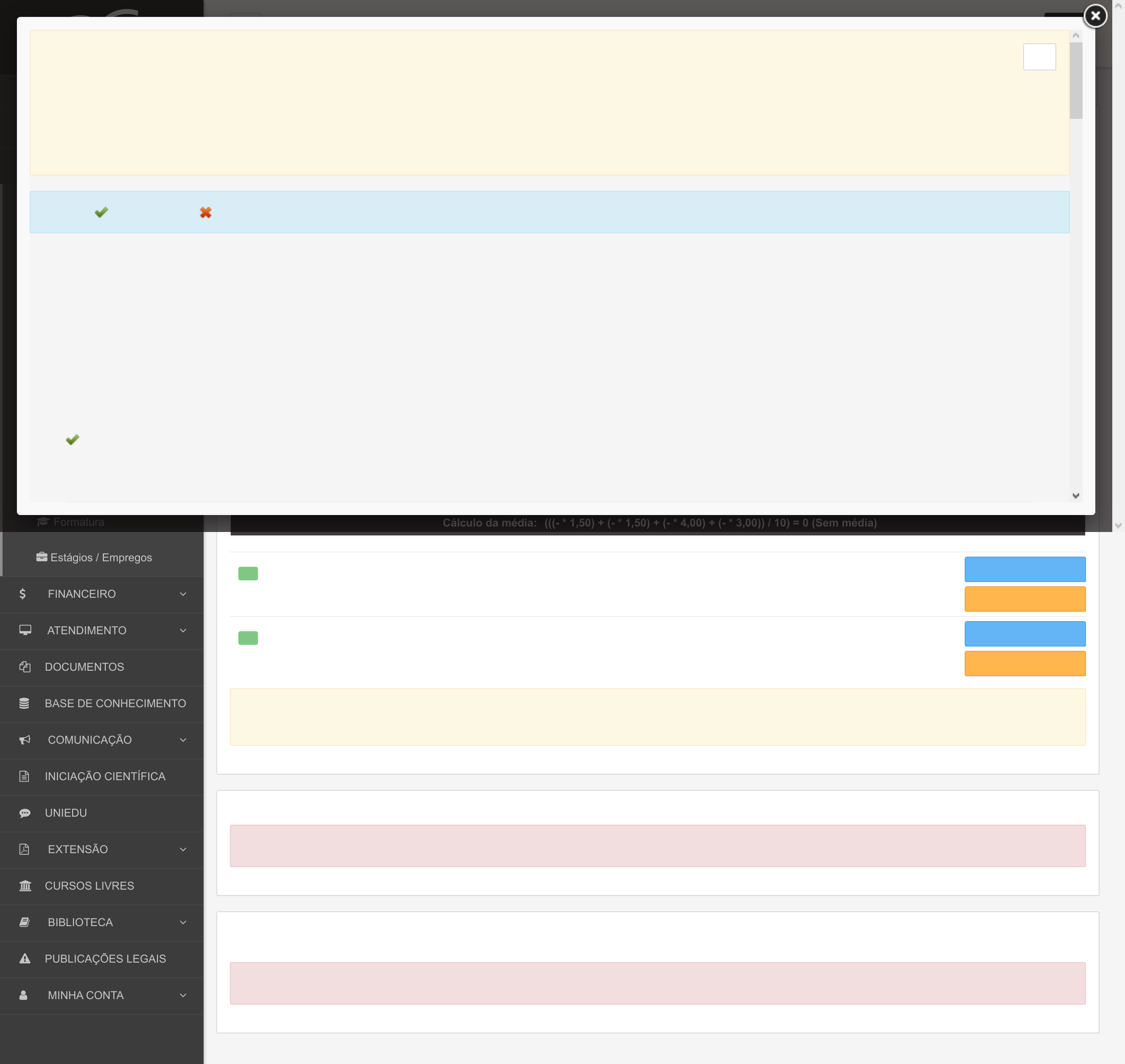Click the database icon for Base de Conhecimento
1125x1064 pixels.
[24, 703]
